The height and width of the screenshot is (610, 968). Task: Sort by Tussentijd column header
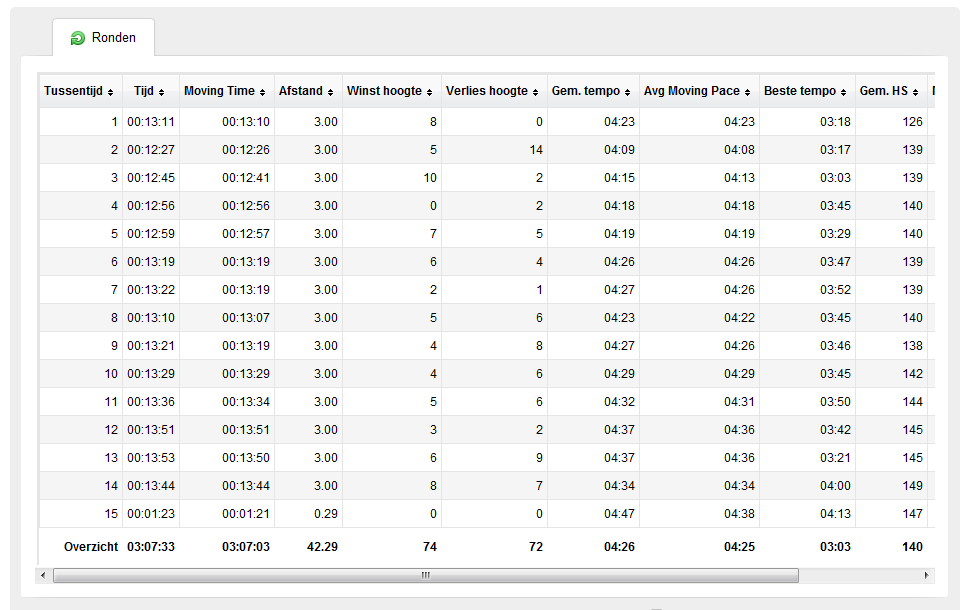pos(80,91)
